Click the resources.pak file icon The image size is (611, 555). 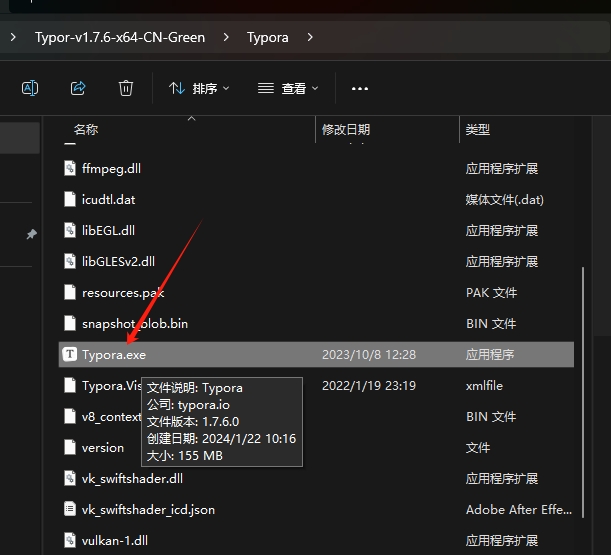coord(70,292)
